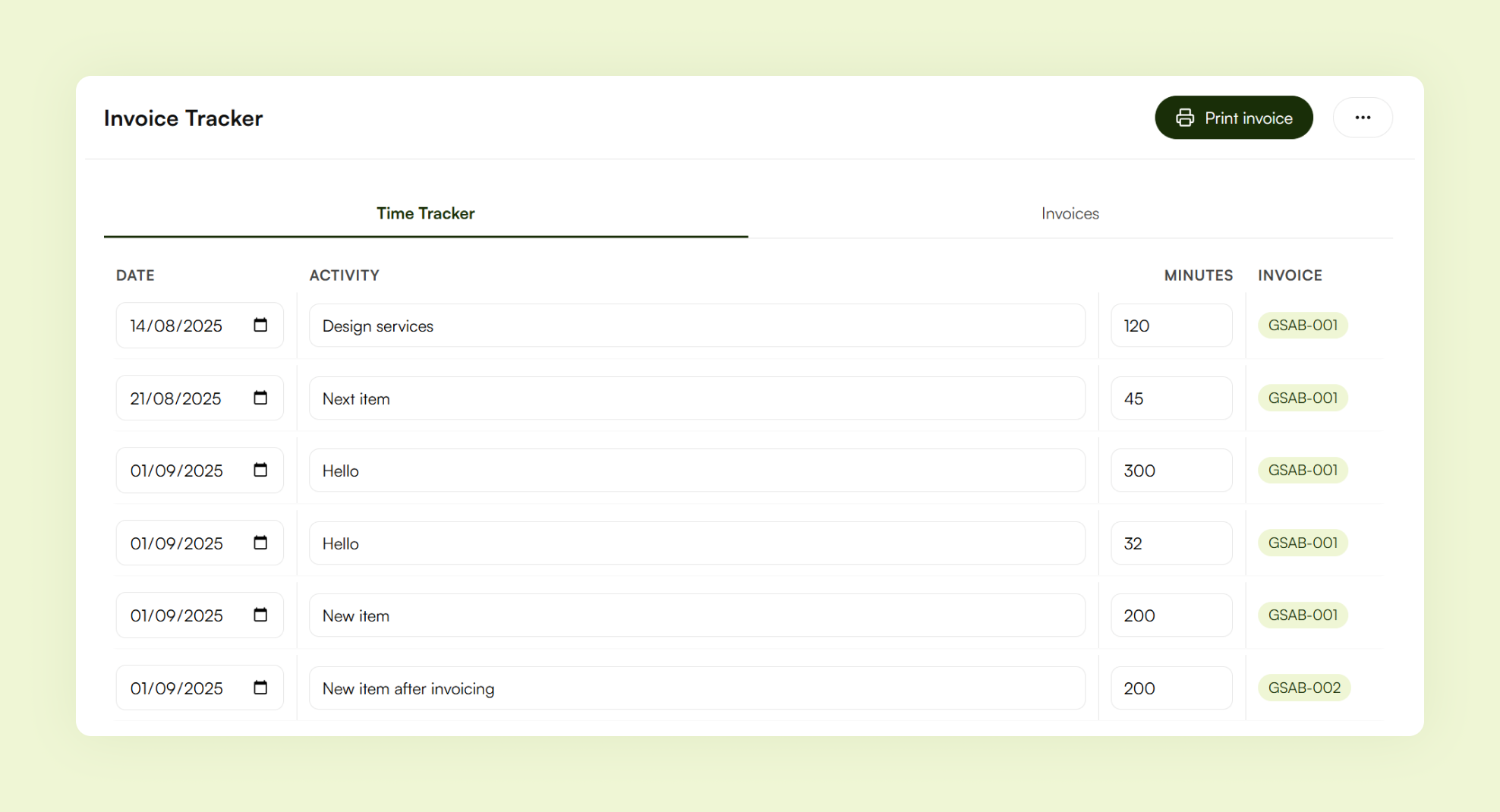Click the DATE column header
Viewport: 1500px width, 812px height.
135,275
